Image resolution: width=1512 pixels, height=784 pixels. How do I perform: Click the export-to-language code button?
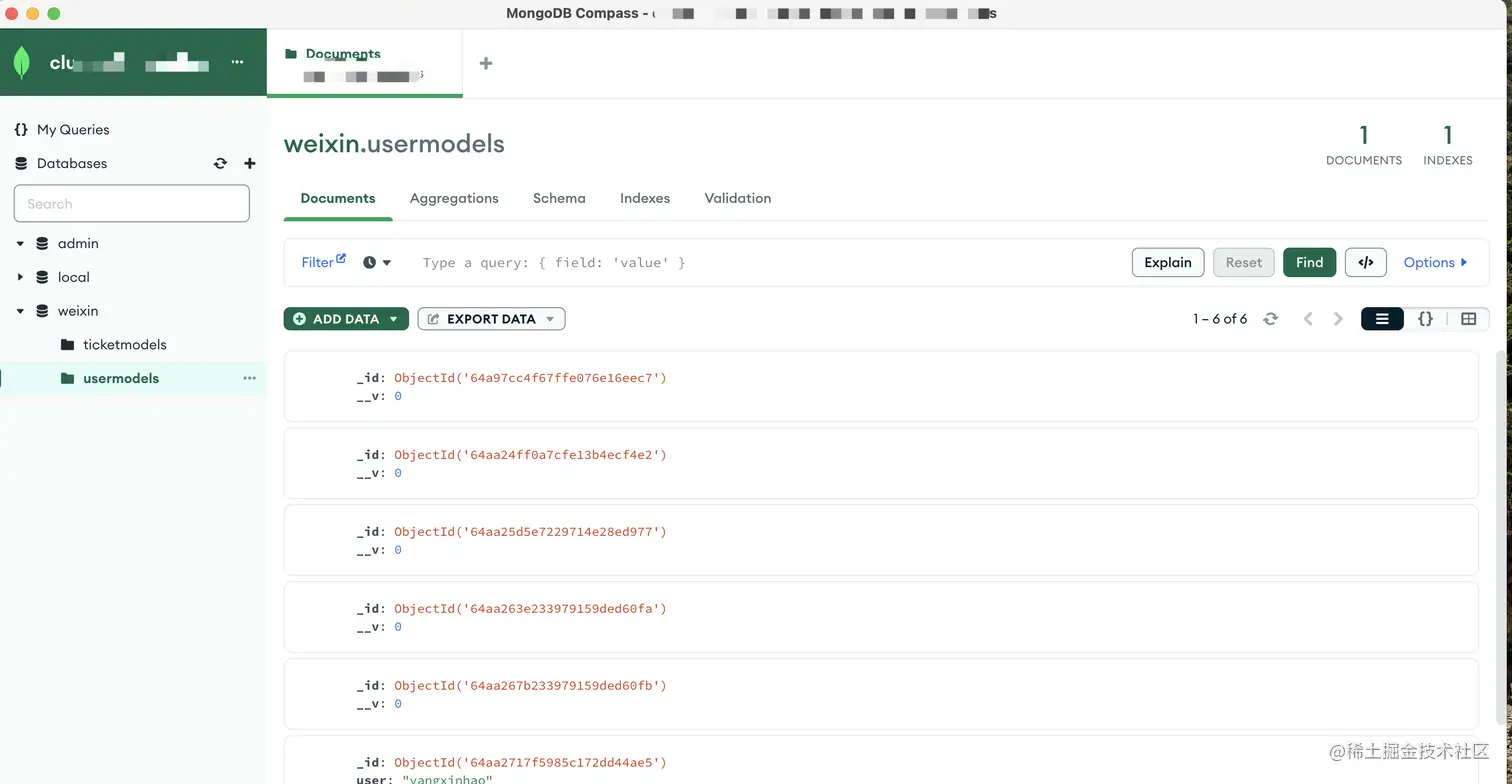1366,262
